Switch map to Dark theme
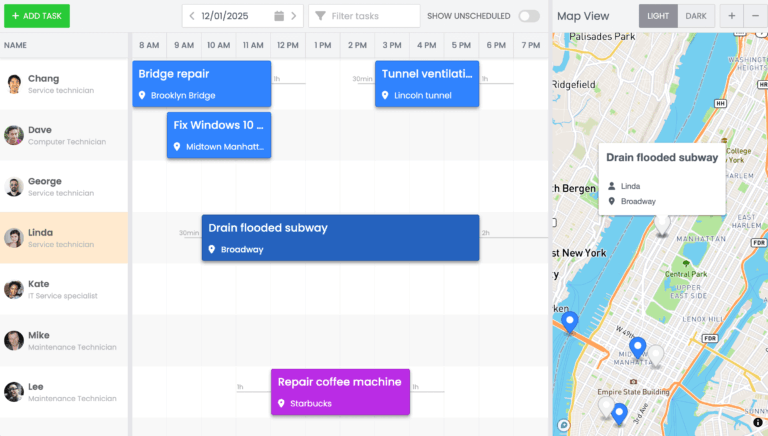768x436 pixels. coord(696,16)
